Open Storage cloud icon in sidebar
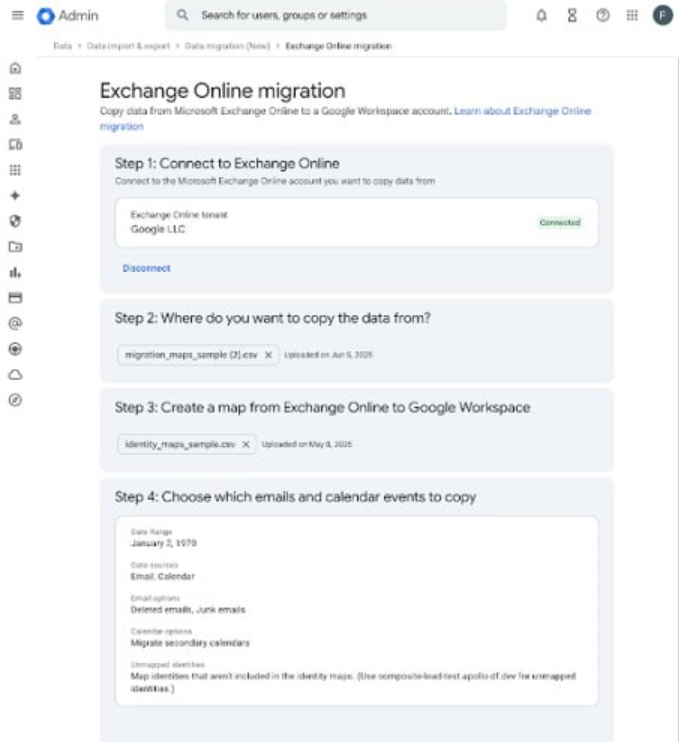Viewport: 679px width, 742px height. click(x=15, y=375)
